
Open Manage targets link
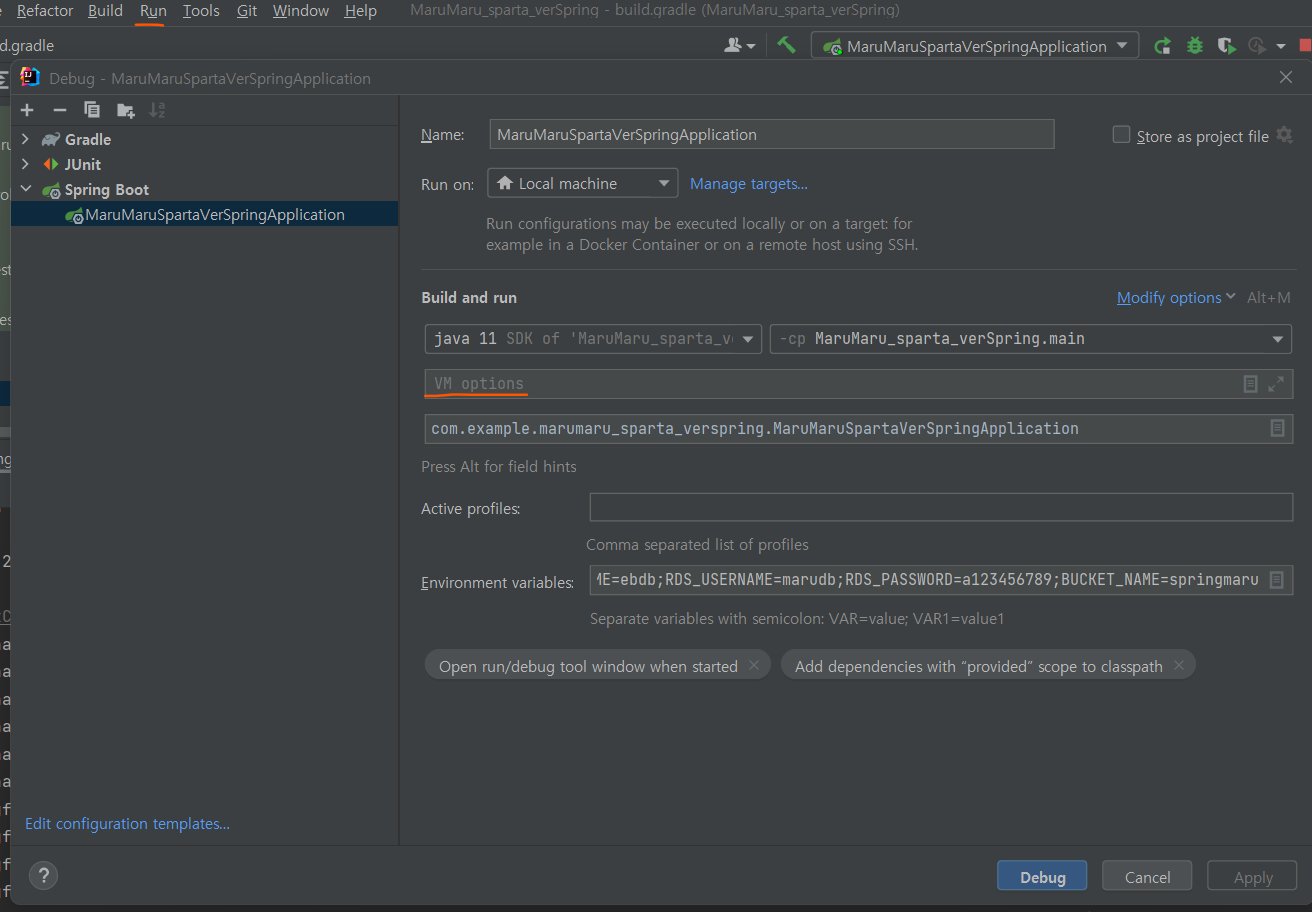click(749, 183)
